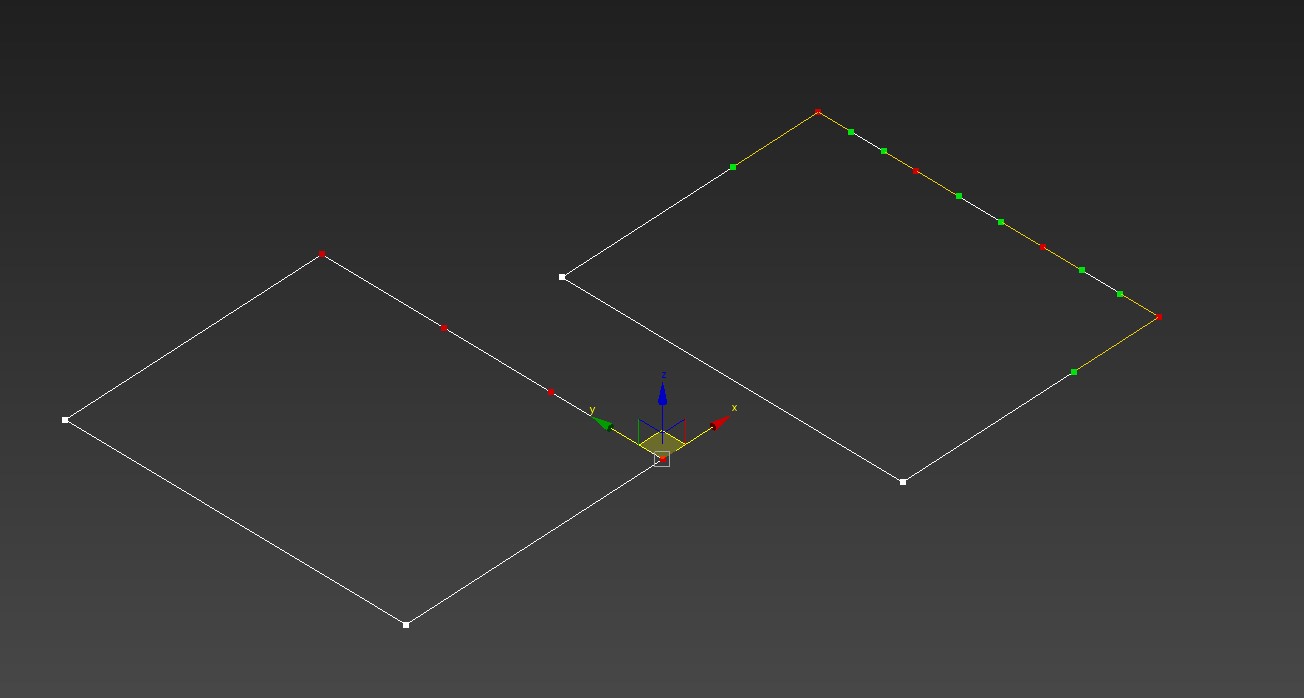Click the red X-axis arrow of the move gizmo
Viewport: 1304px width, 698px height.
click(721, 423)
